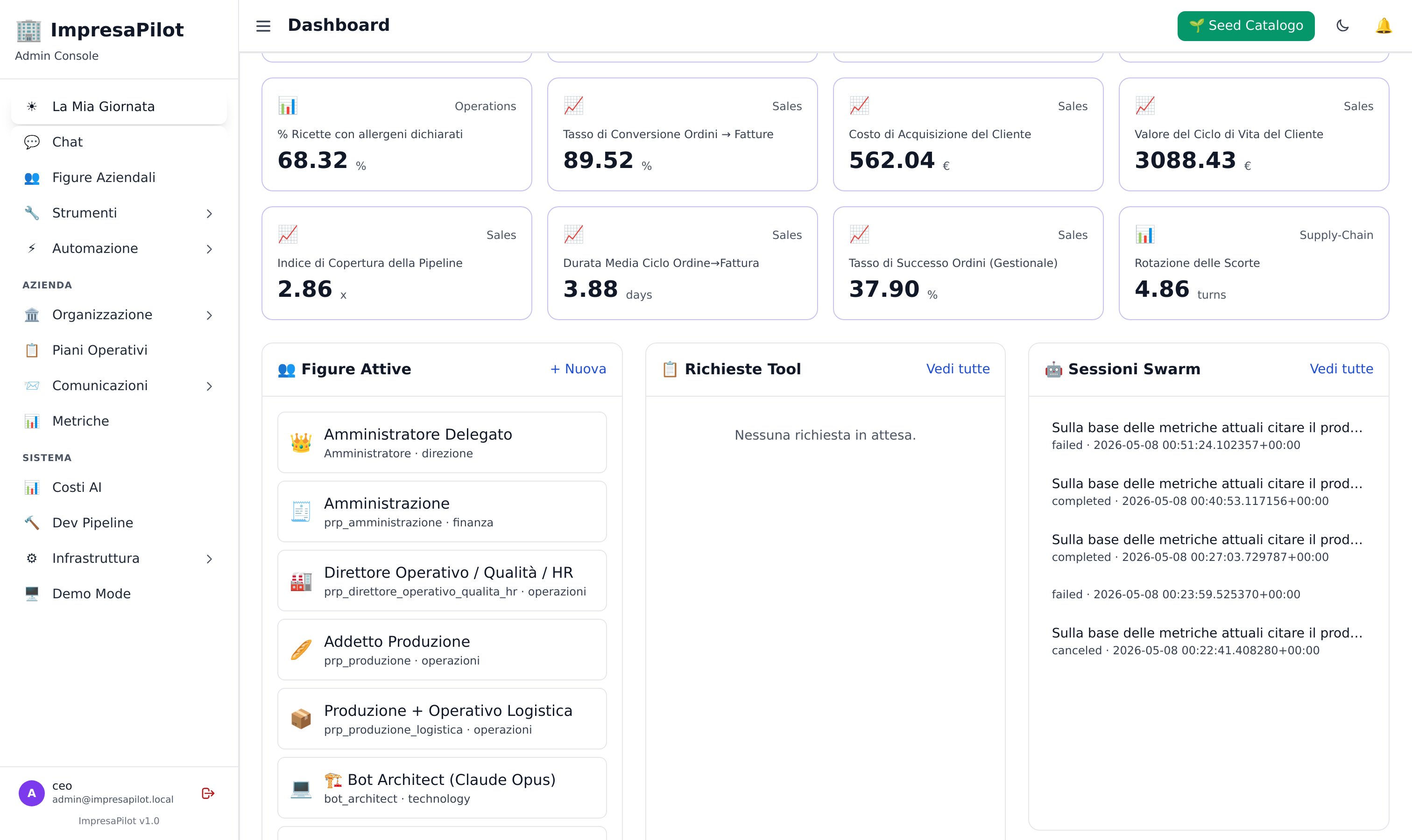The height and width of the screenshot is (840, 1412).
Task: Open Costo di Acquisizione del Cliente card
Action: pos(968,134)
